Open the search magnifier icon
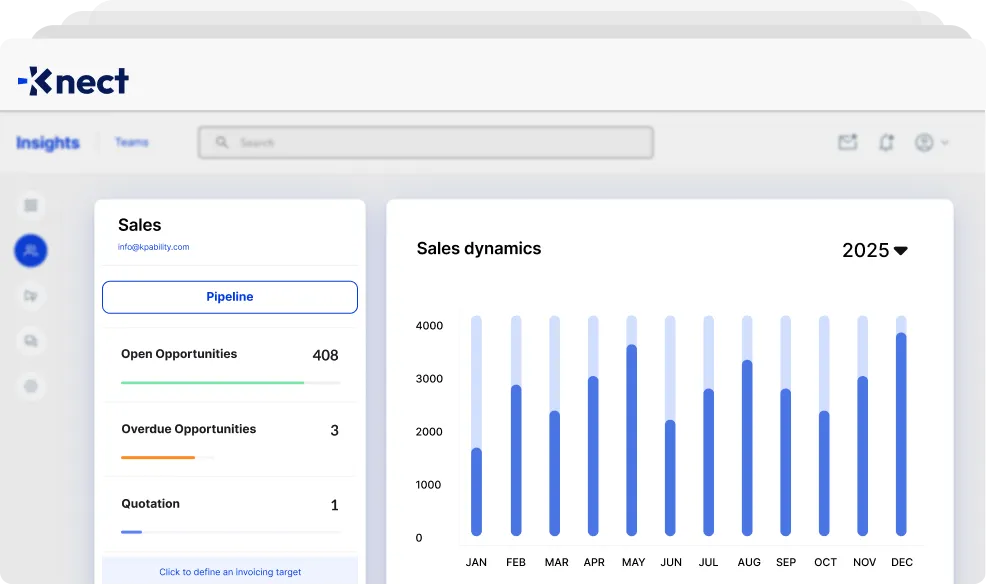986x585 pixels. point(221,142)
